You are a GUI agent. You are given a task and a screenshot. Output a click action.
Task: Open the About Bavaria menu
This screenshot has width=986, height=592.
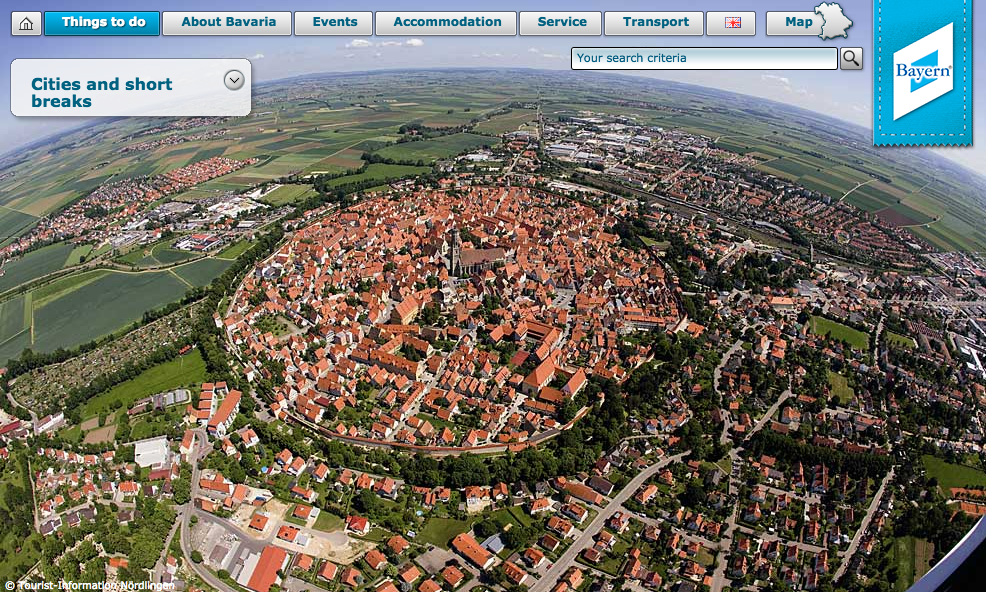pyautogui.click(x=227, y=23)
